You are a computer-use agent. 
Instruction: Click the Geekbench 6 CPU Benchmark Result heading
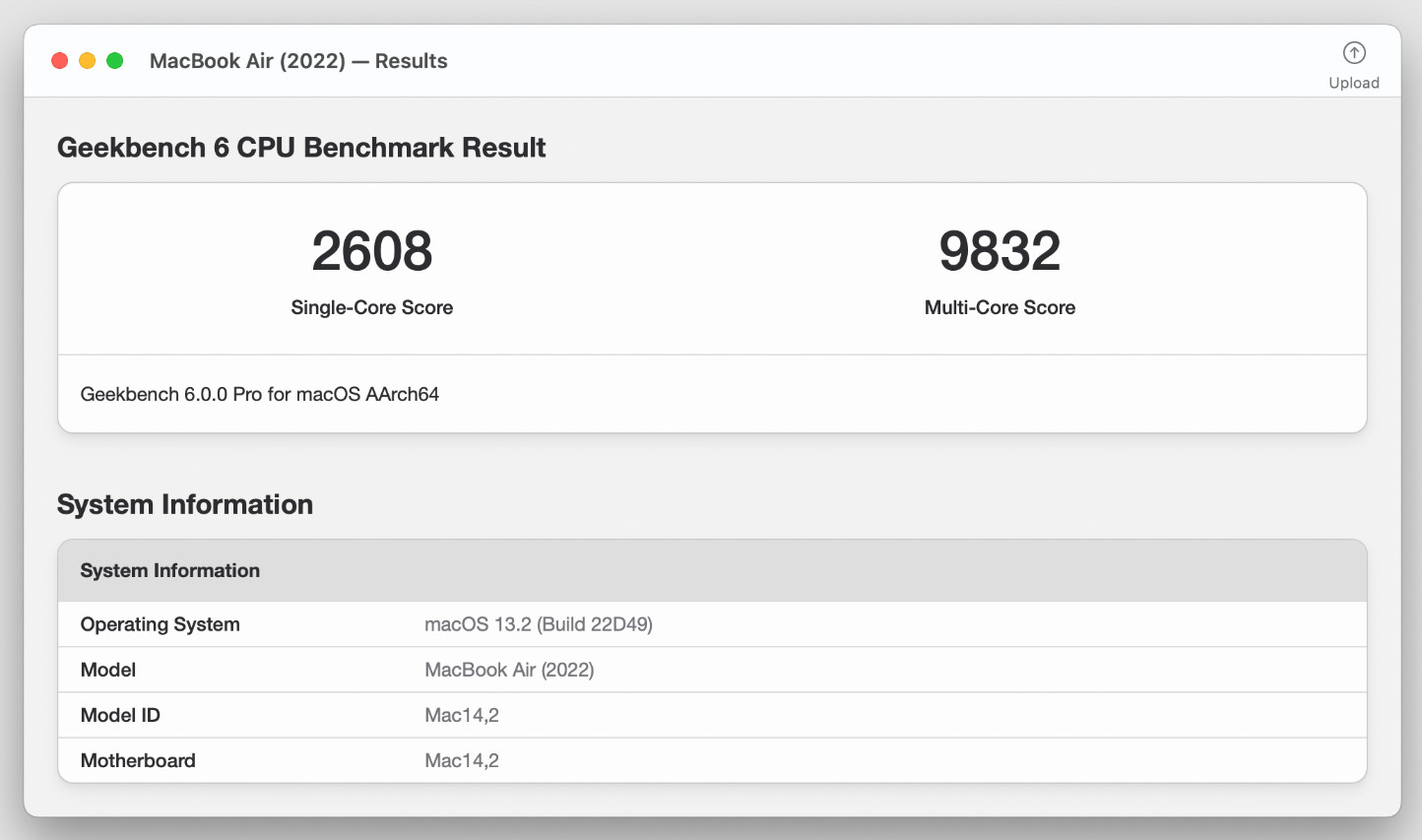[x=301, y=148]
